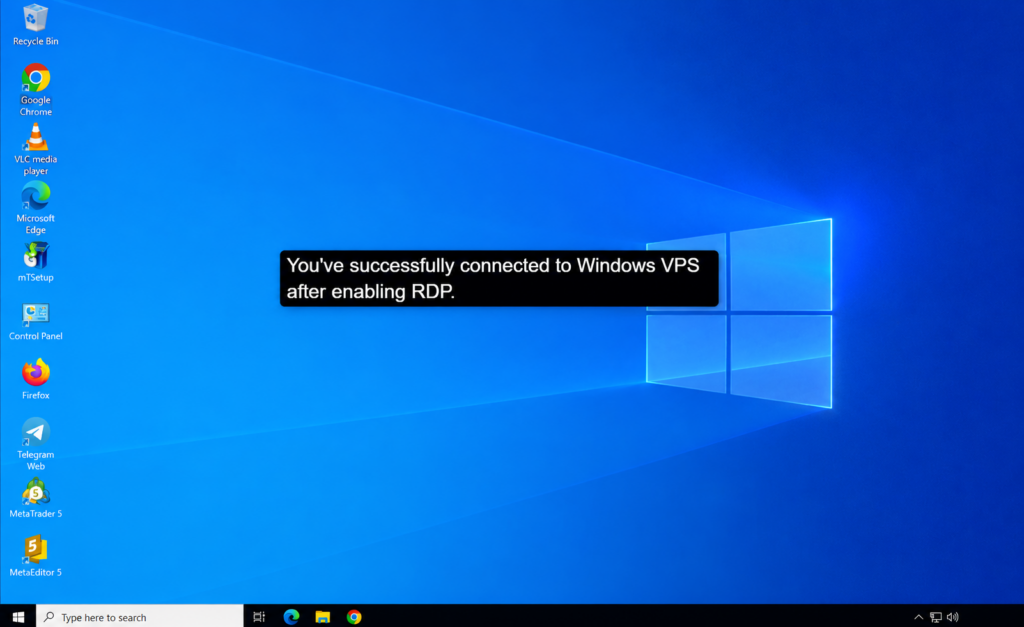Click the 'Type here to search' box
The width and height of the screenshot is (1024, 627).
(x=140, y=617)
